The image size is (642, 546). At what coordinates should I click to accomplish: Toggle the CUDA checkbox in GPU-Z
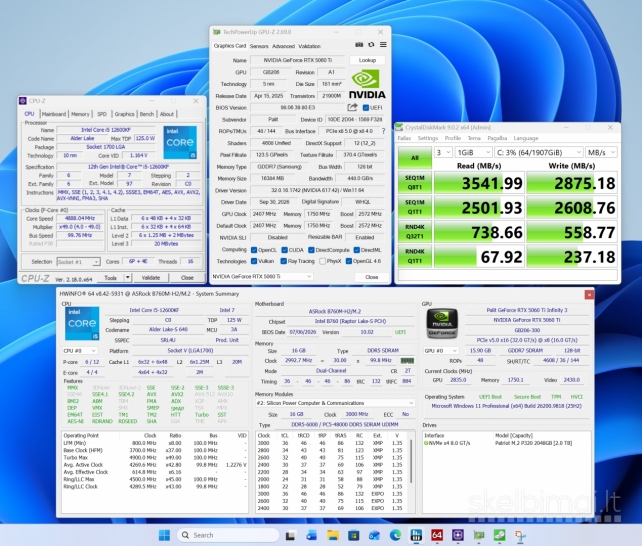[284, 250]
